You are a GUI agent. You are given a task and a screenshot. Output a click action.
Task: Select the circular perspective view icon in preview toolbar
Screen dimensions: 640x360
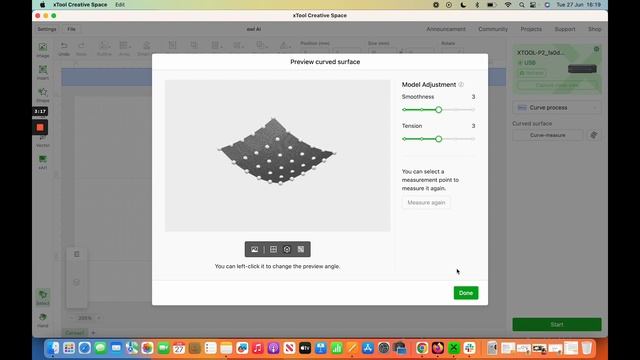point(287,249)
